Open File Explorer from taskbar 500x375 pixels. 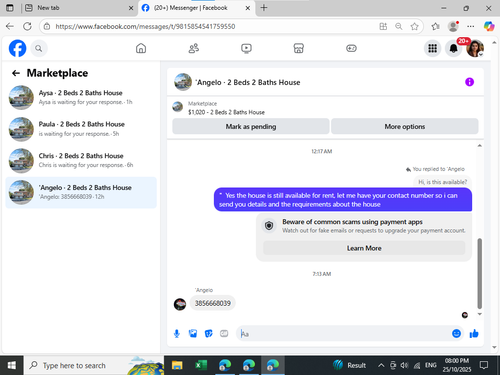177,365
